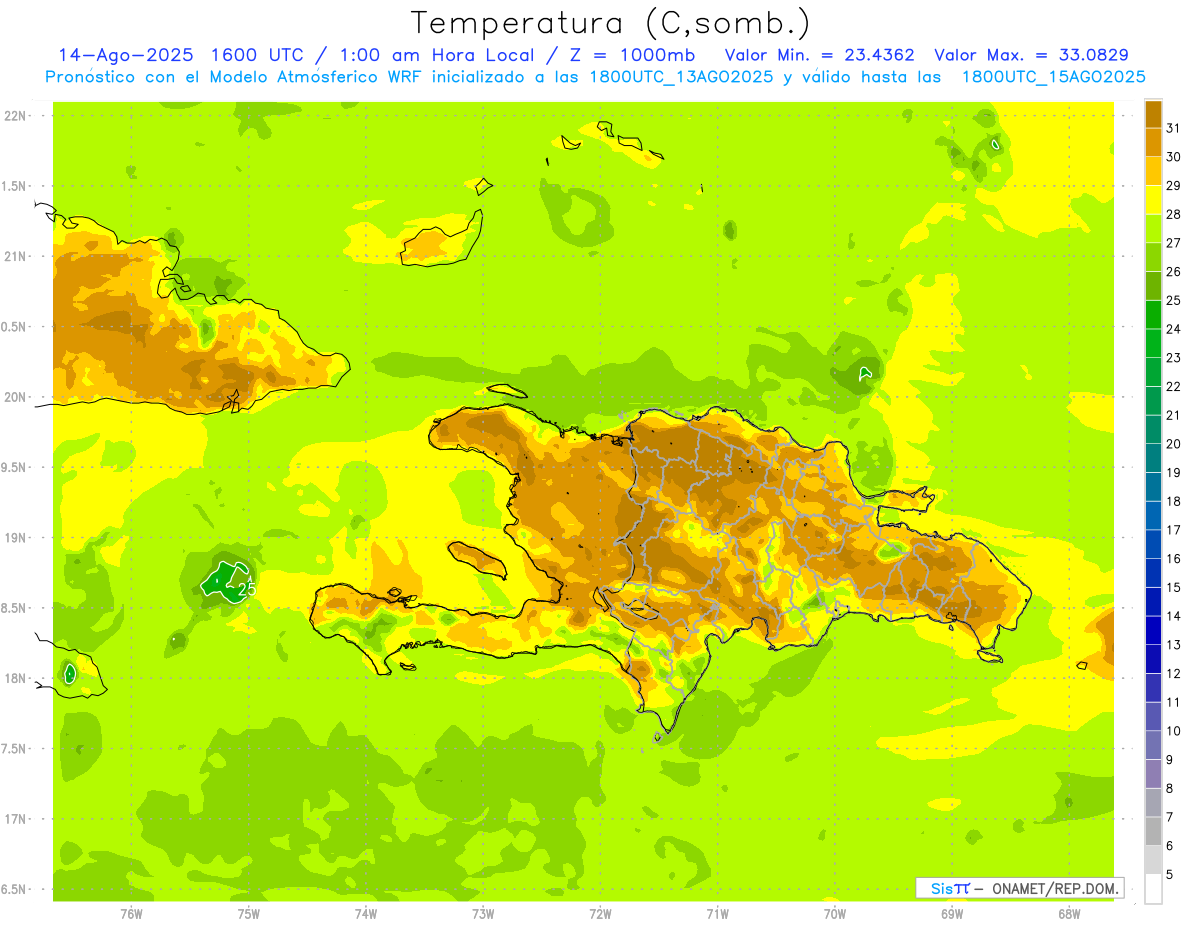The width and height of the screenshot is (1200, 927).
Task: Click the "71W" longitude axis label
Action: (x=717, y=913)
